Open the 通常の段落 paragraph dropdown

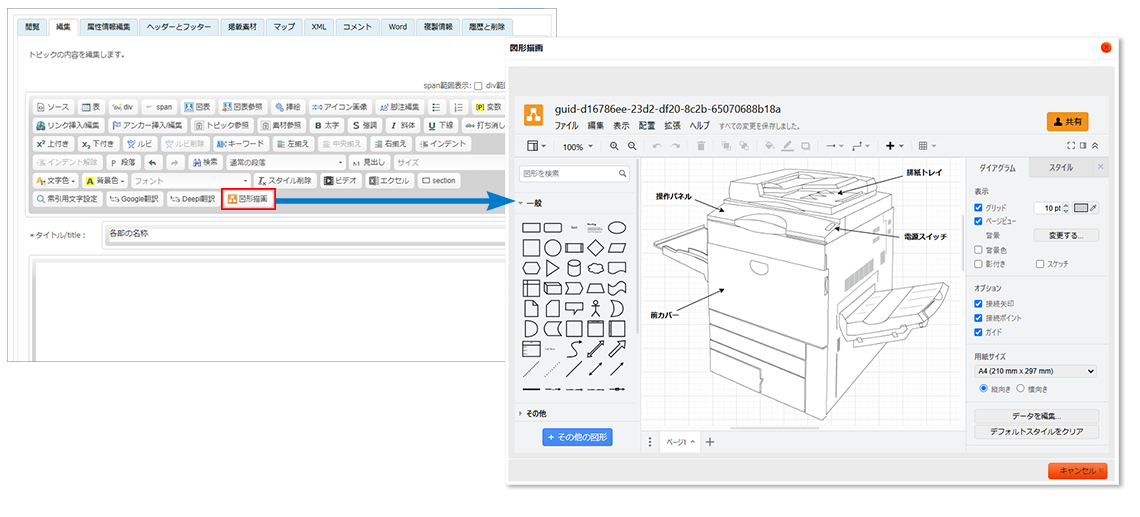(x=286, y=162)
